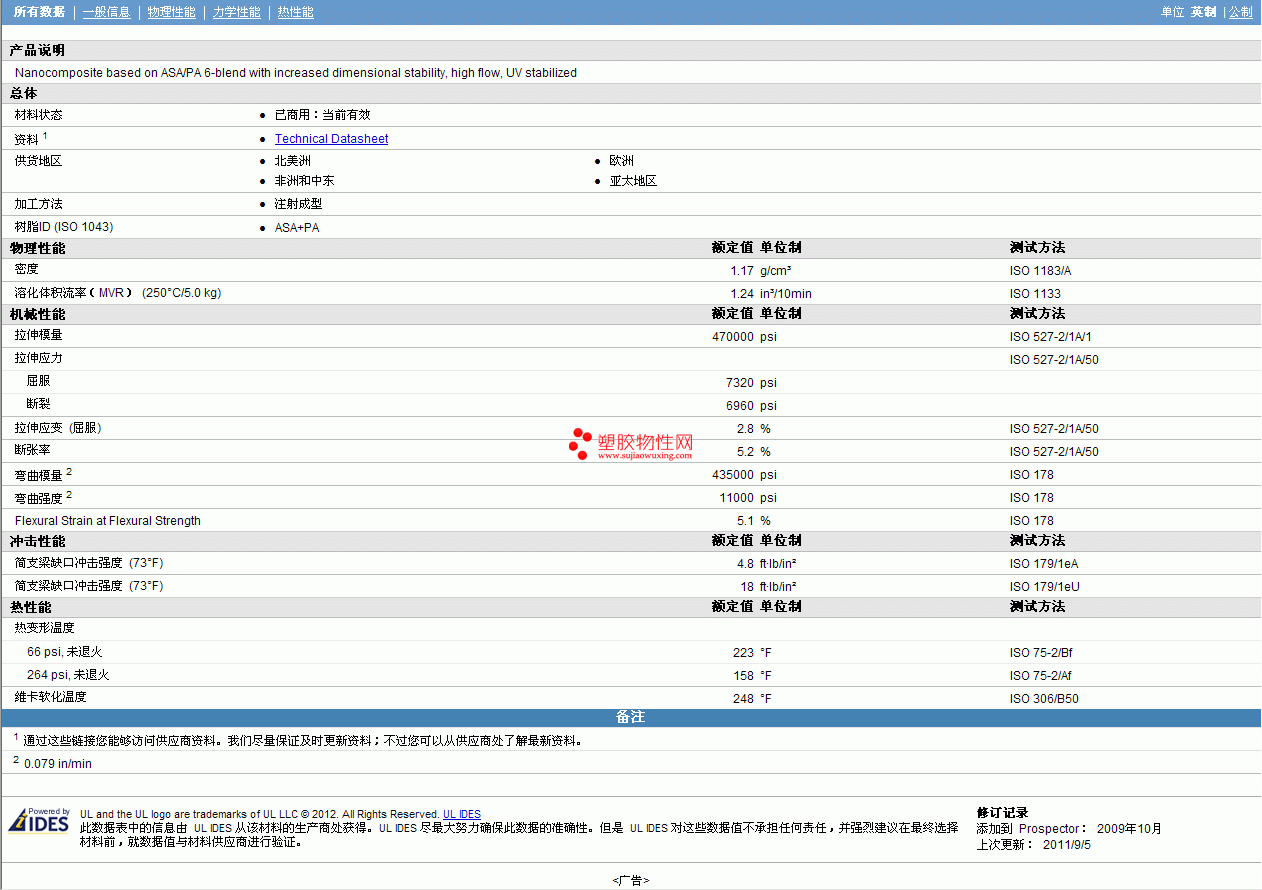Viewport: 1262px width, 890px height.
Task: Follow the UL IDES link in the footer
Action: tap(462, 815)
